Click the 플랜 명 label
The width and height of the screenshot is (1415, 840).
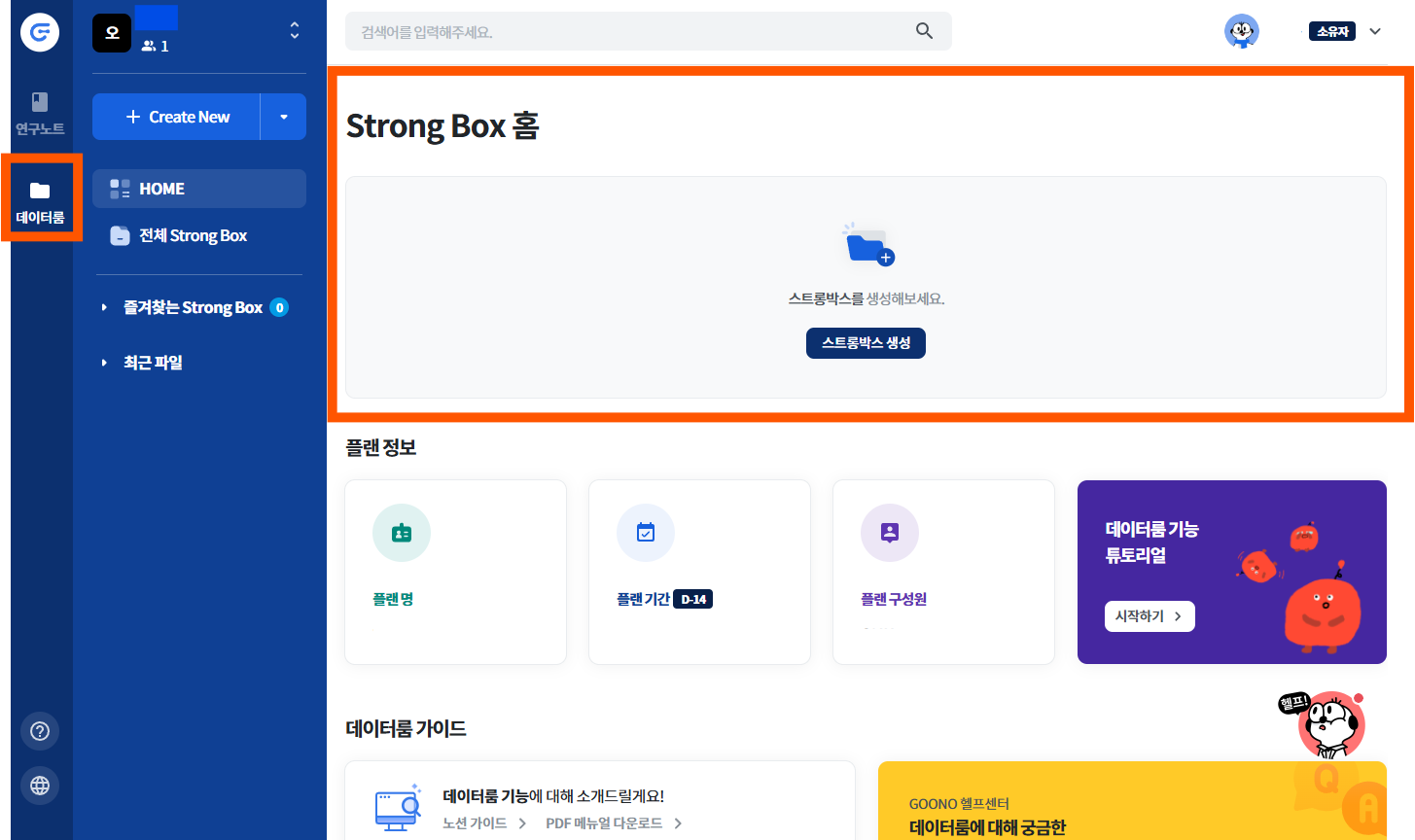point(393,599)
